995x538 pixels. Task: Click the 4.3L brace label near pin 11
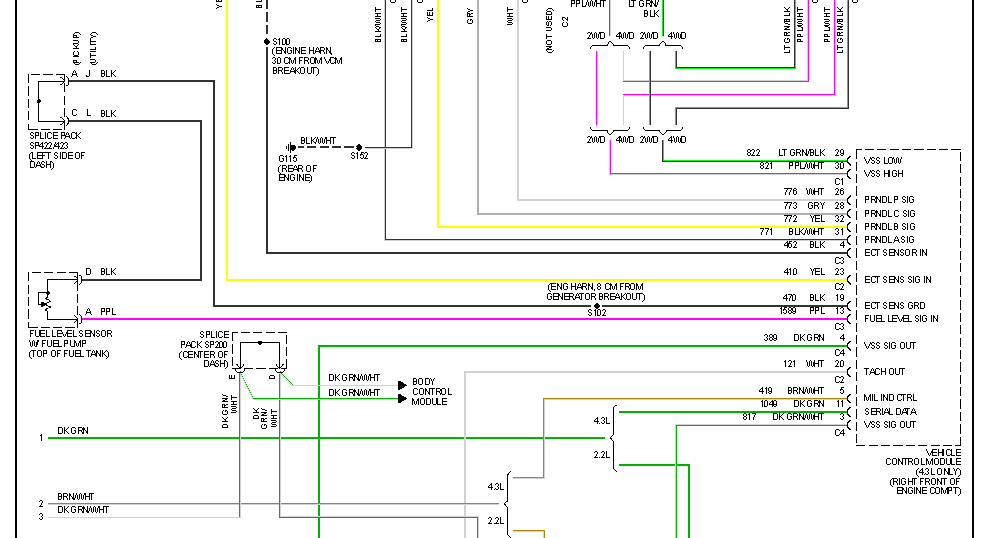click(602, 421)
